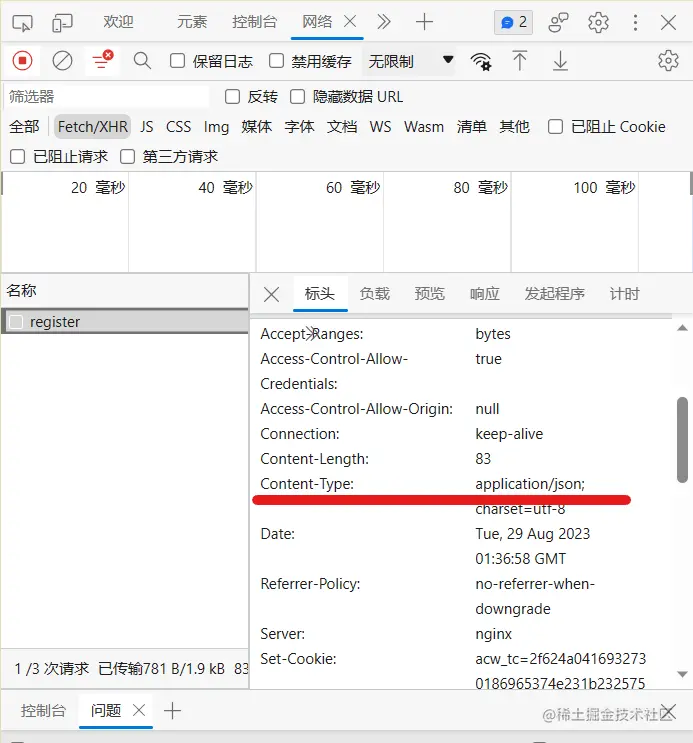Enable 禁用缓存 checkbox
The image size is (693, 743).
(276, 61)
